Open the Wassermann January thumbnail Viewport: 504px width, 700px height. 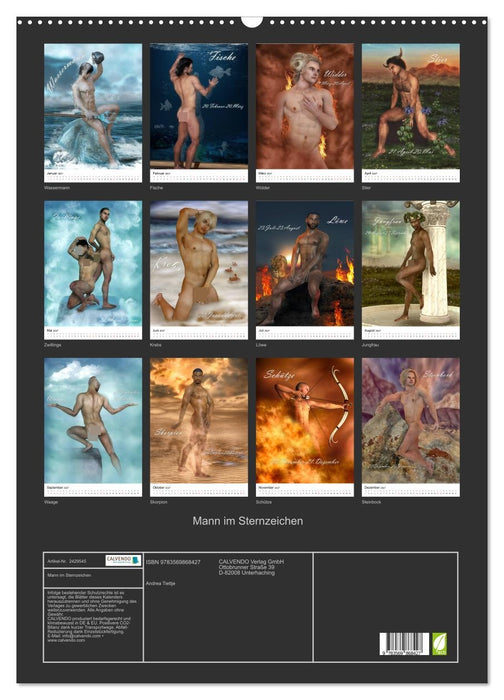coord(93,112)
